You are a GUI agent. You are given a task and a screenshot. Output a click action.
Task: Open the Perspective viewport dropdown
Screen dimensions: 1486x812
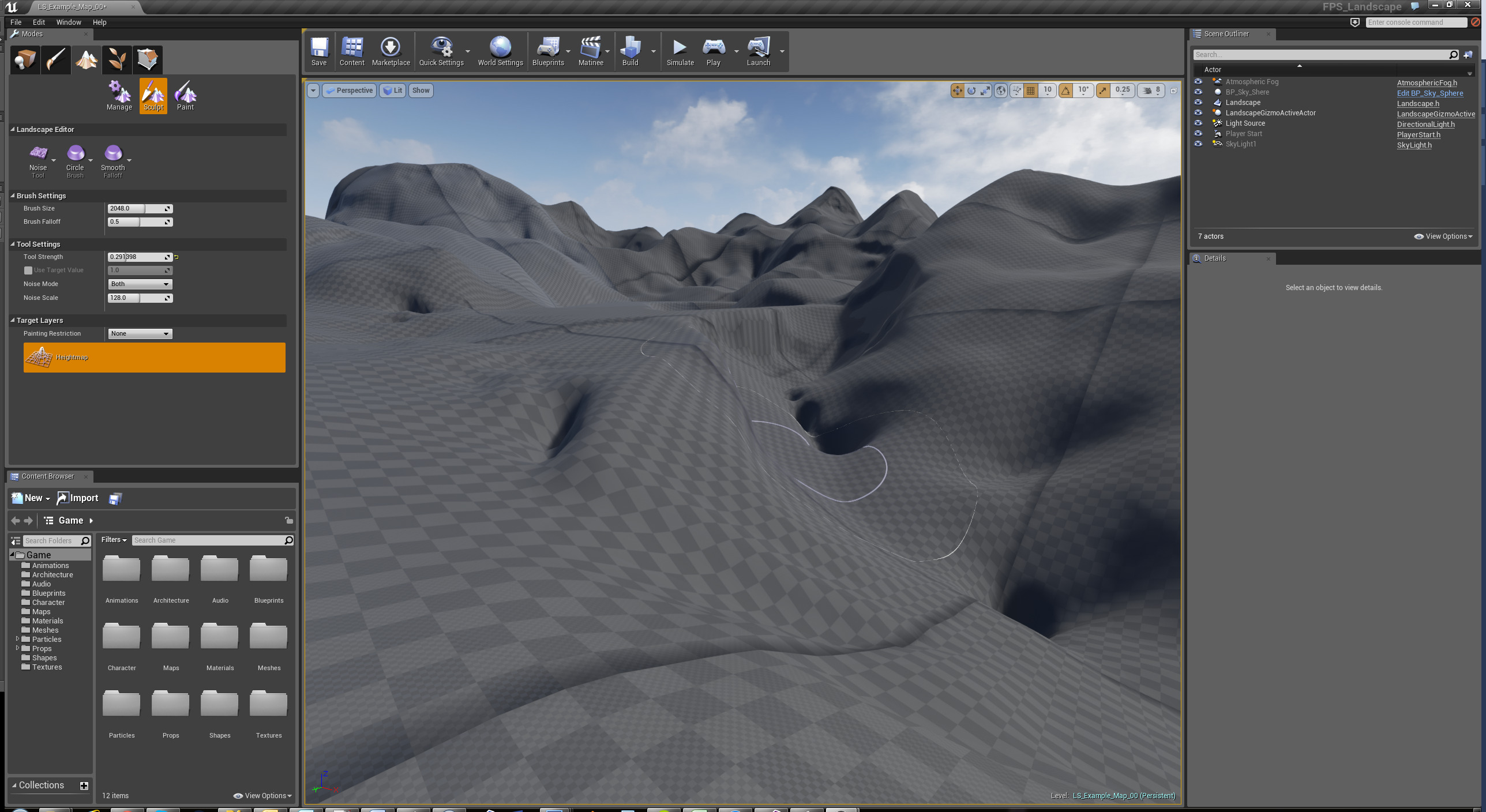[348, 91]
